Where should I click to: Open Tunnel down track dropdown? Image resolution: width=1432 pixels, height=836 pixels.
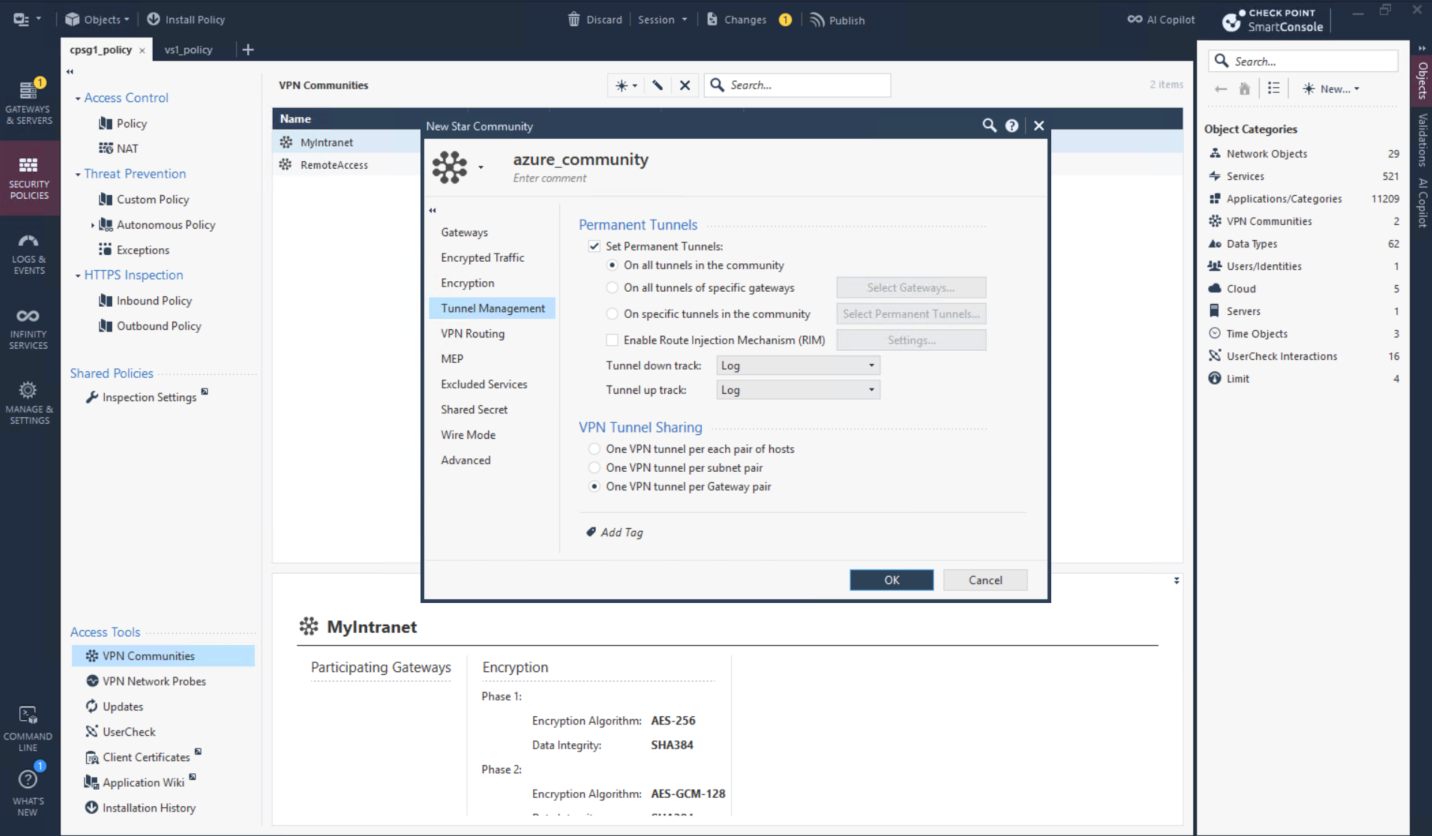click(x=798, y=366)
